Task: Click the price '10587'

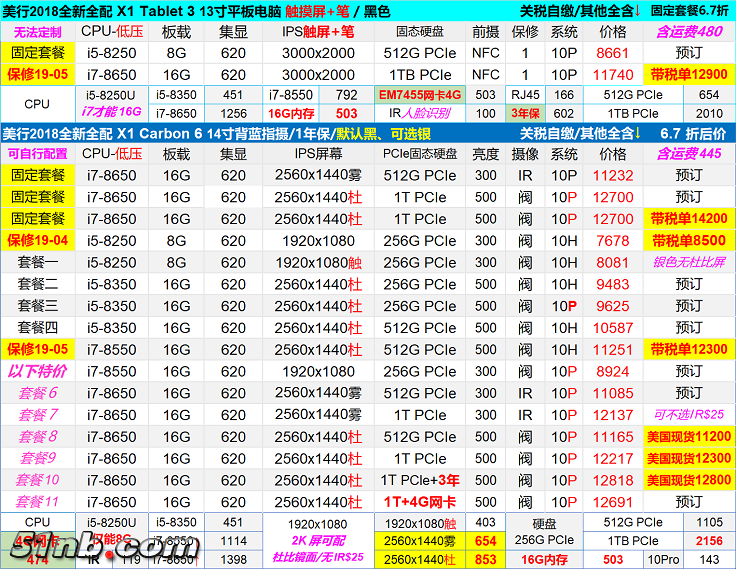Action: click(x=613, y=327)
